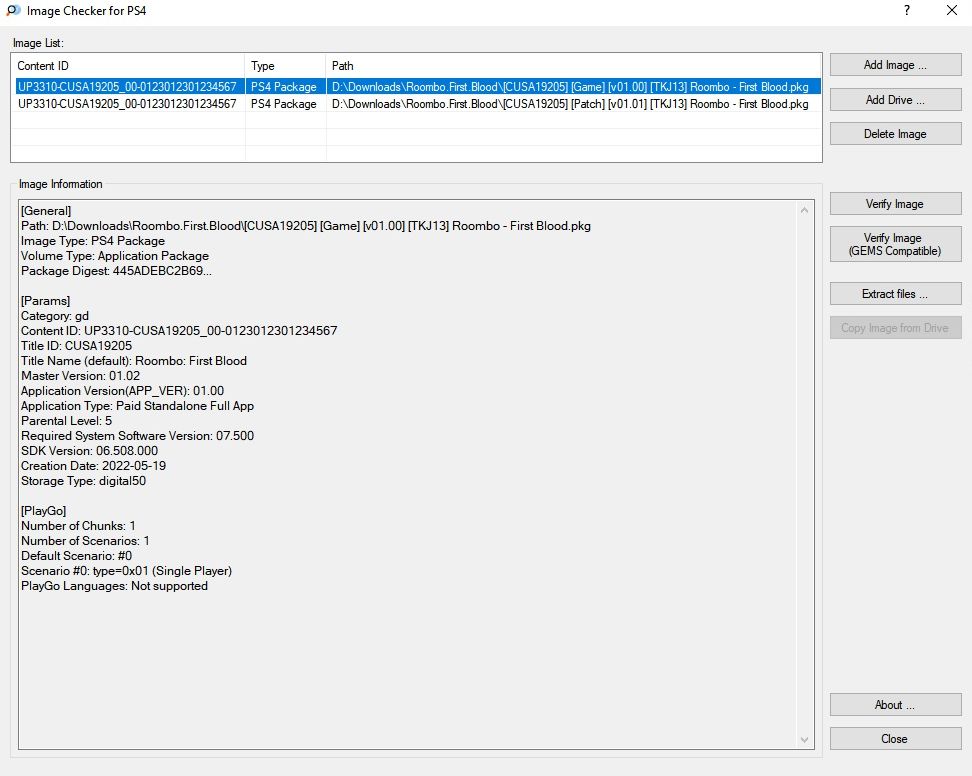
Task: Click the Parental Level: 5 line
Action: click(66, 421)
